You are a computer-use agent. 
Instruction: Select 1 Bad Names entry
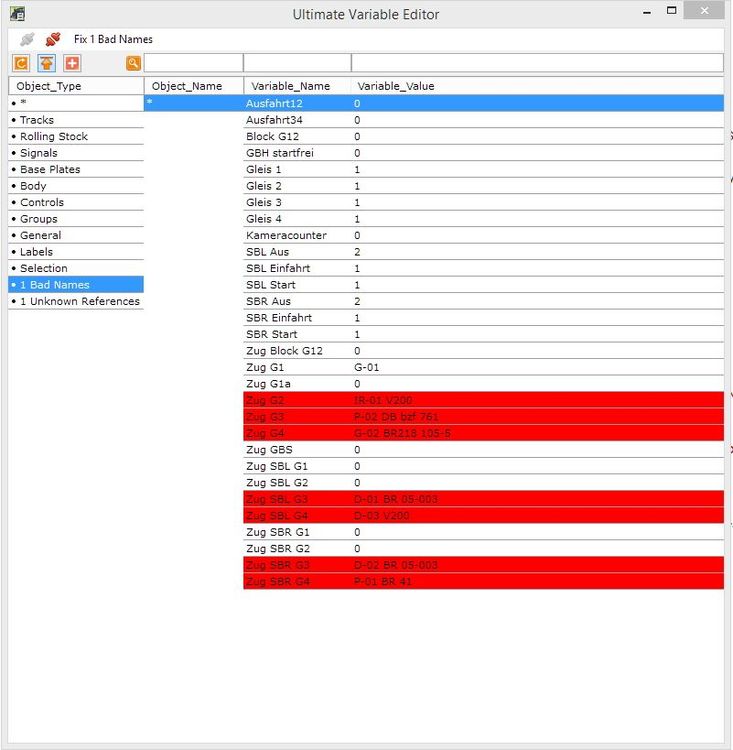click(x=76, y=285)
